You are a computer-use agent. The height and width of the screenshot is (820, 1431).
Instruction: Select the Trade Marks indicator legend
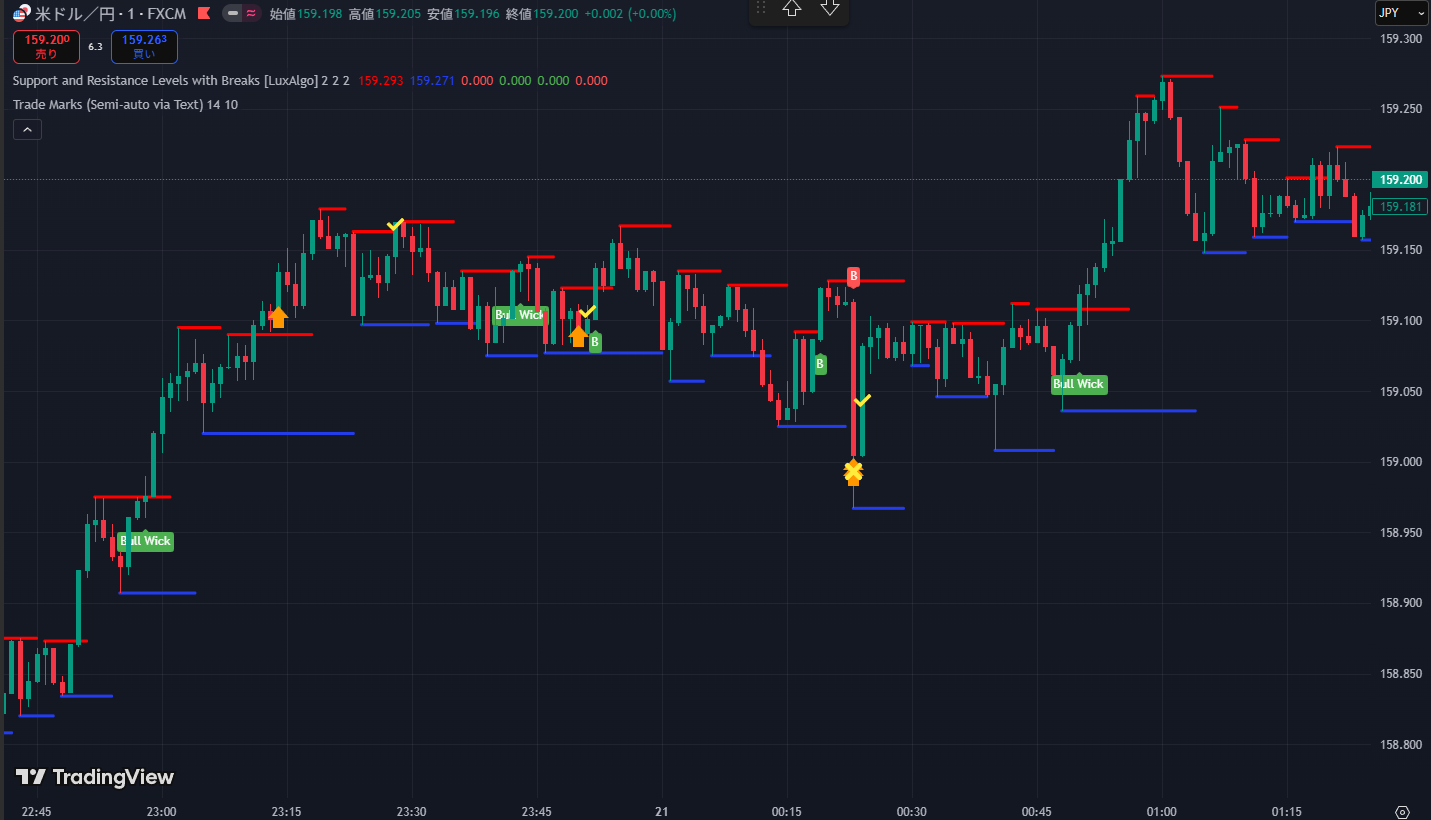[x=108, y=104]
